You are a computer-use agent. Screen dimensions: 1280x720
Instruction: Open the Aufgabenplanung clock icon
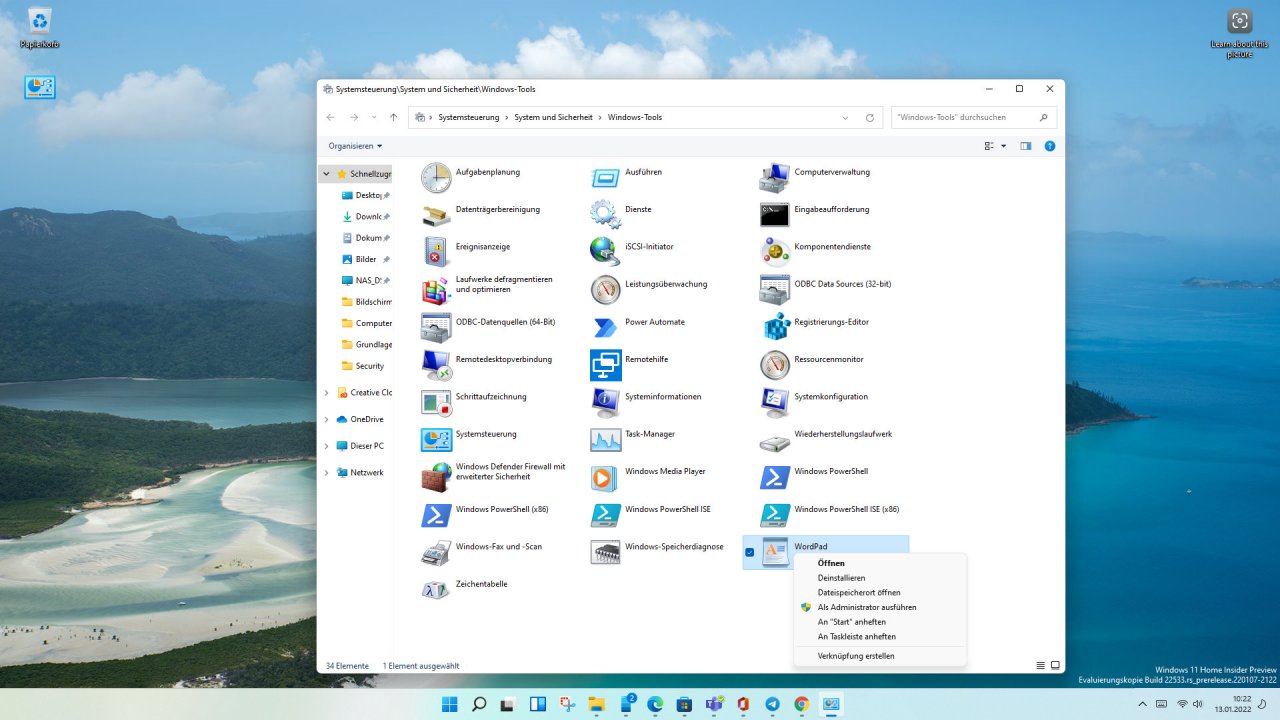tap(436, 178)
